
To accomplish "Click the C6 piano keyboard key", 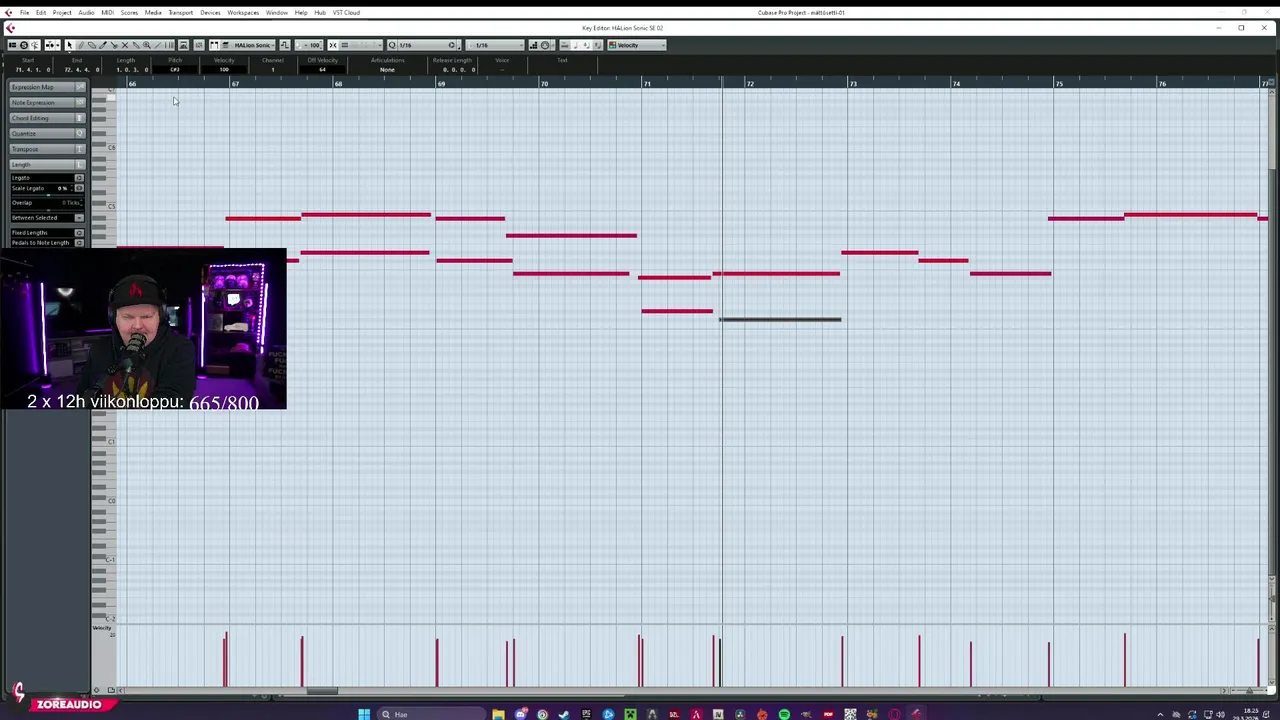I will pyautogui.click(x=105, y=148).
